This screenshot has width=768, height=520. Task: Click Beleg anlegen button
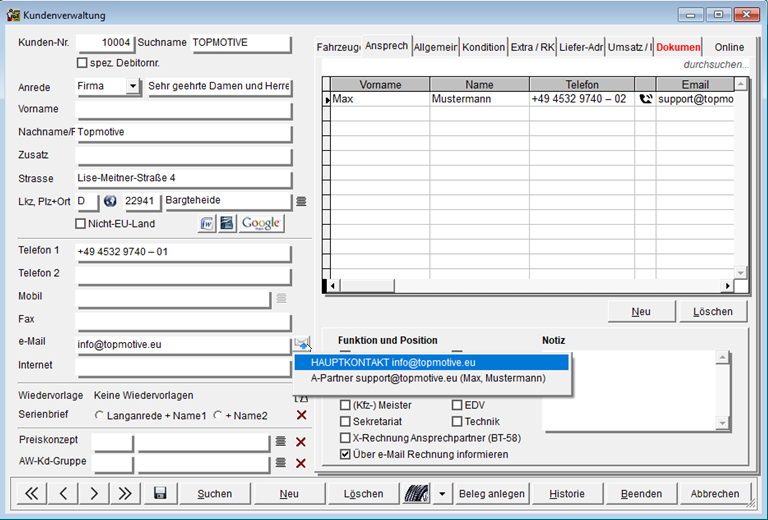pyautogui.click(x=491, y=494)
